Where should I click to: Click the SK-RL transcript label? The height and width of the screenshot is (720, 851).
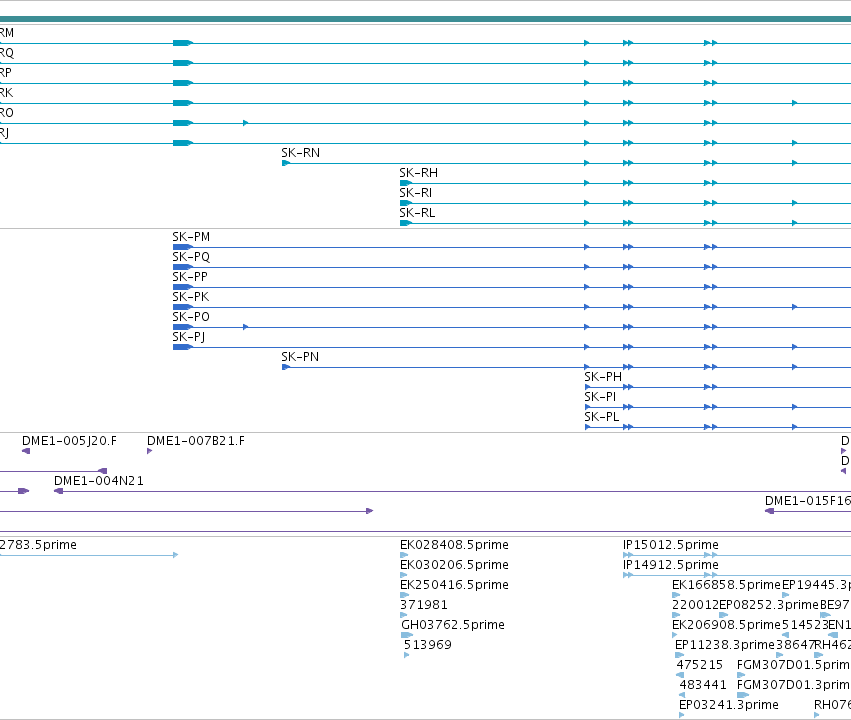(x=417, y=213)
